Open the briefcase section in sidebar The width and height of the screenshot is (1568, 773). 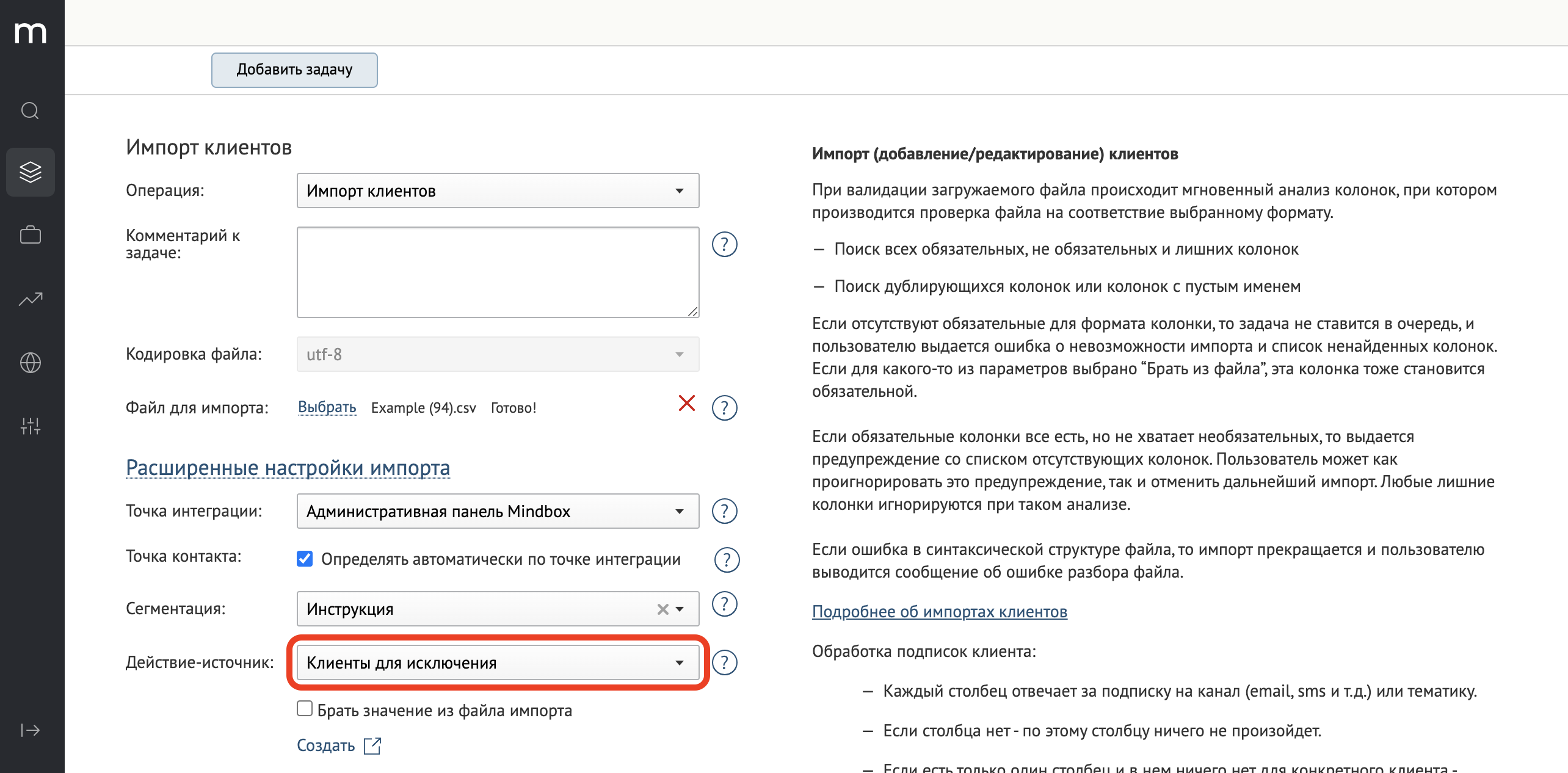click(x=30, y=235)
